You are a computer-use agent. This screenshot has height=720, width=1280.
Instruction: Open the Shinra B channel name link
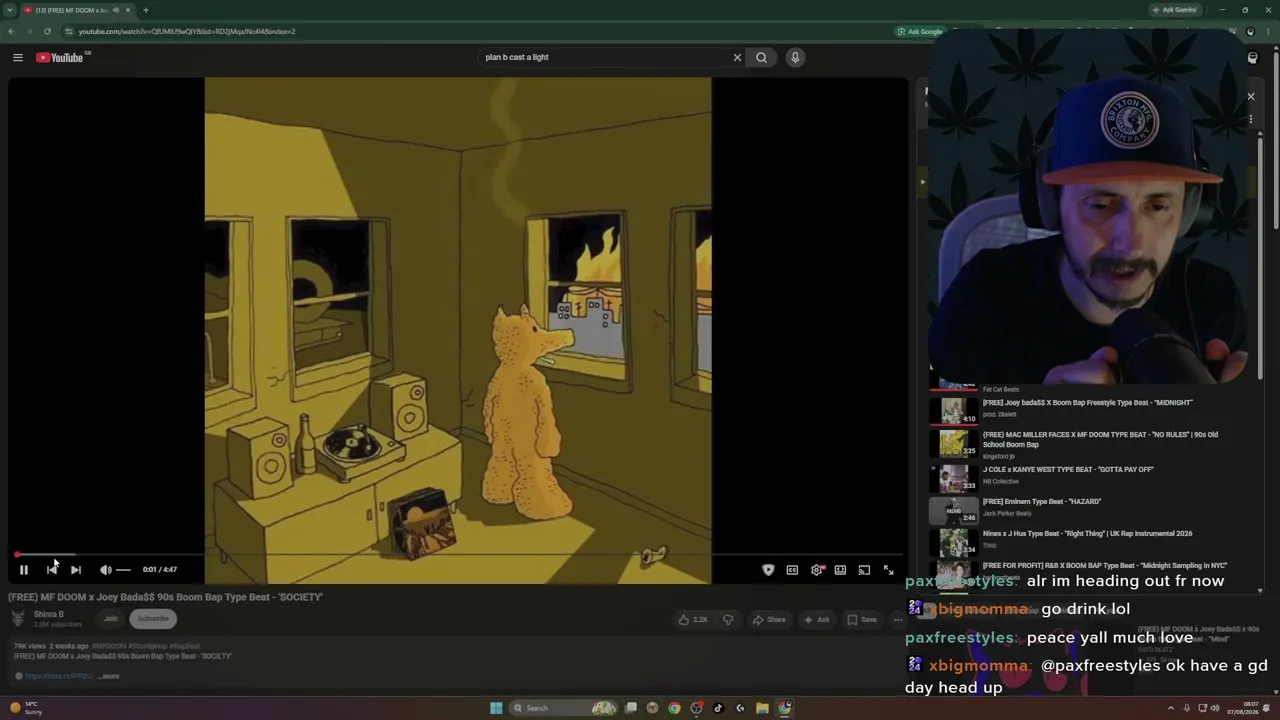point(49,615)
